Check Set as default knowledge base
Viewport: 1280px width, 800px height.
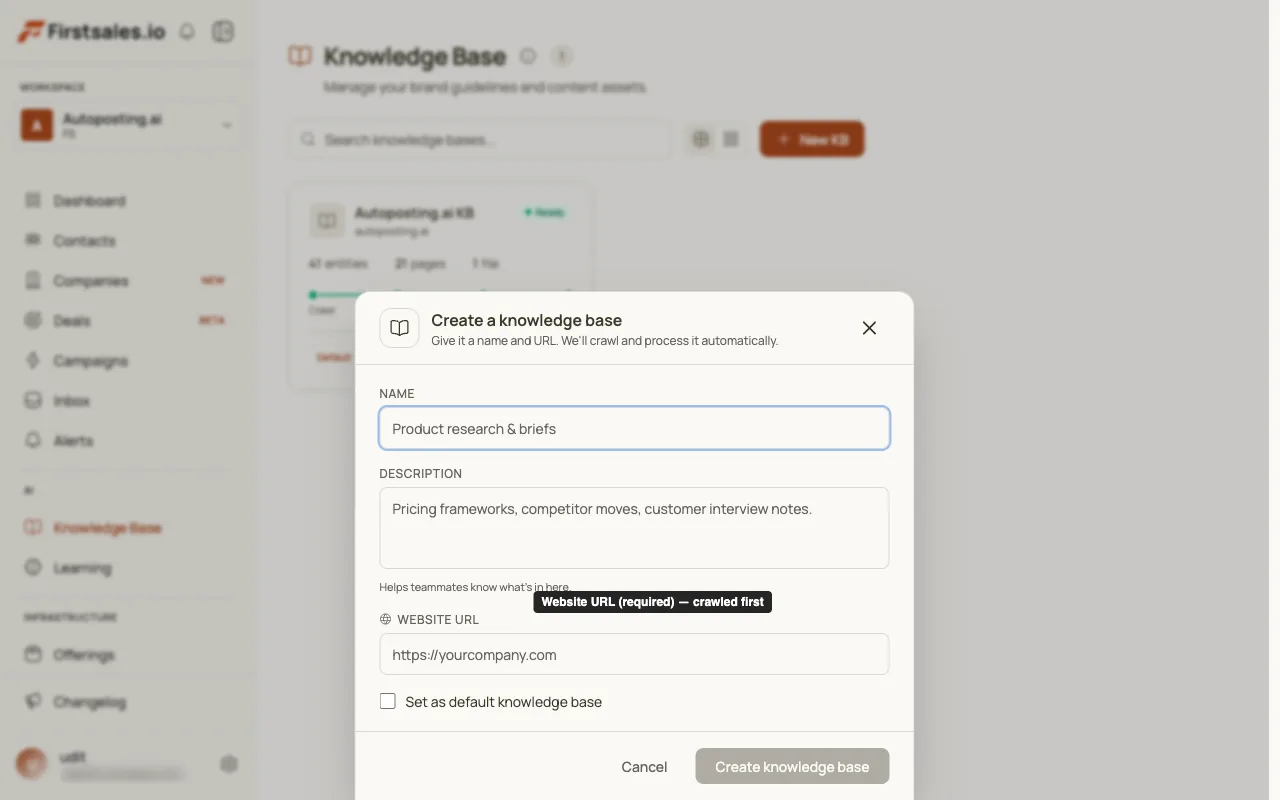point(388,701)
